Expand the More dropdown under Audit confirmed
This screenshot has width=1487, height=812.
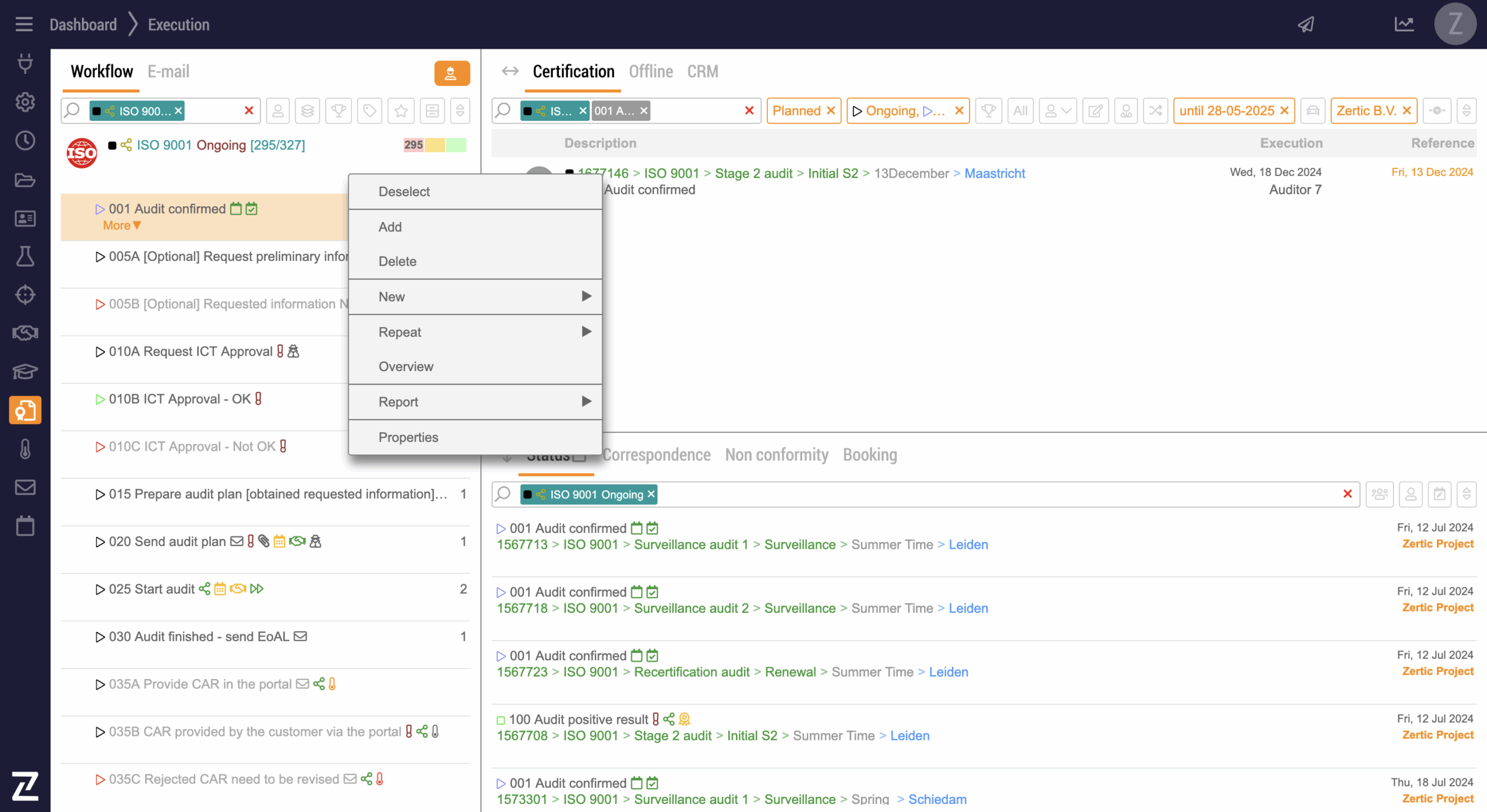[x=121, y=226]
